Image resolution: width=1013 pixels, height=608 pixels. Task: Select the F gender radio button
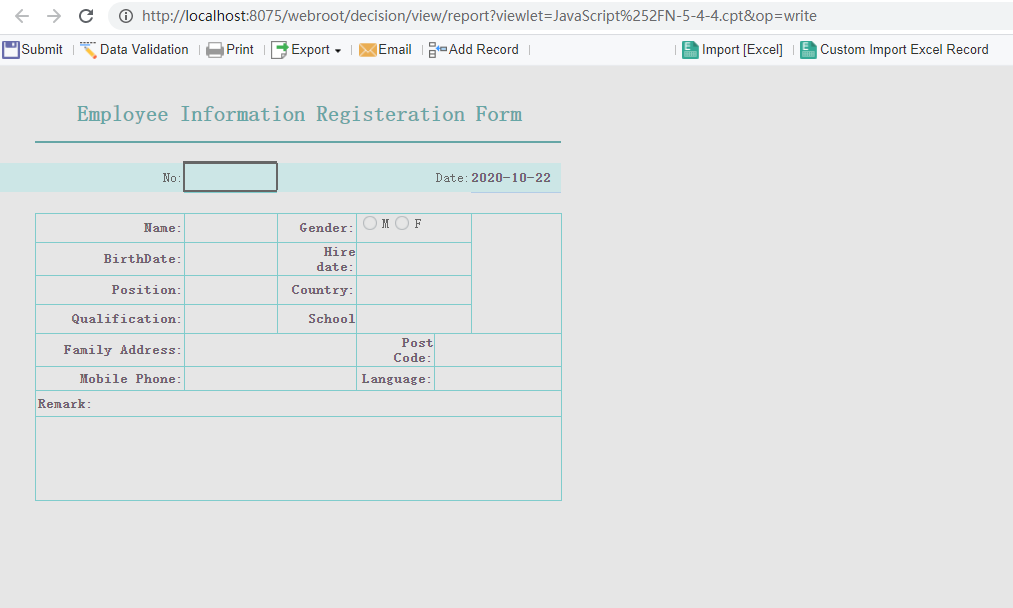coord(402,223)
